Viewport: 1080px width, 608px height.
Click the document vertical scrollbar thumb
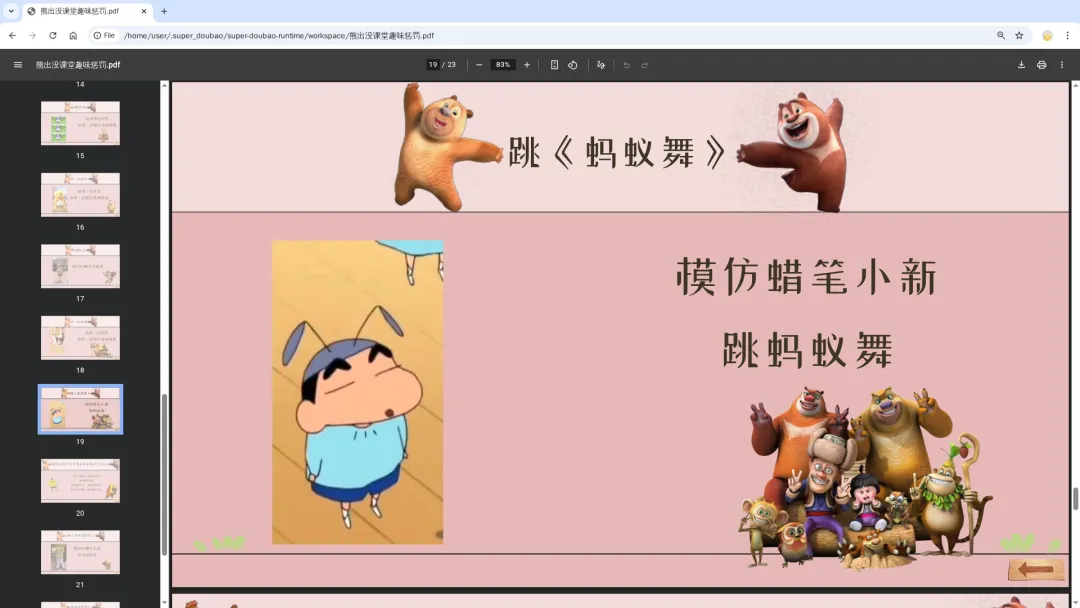pos(1075,499)
